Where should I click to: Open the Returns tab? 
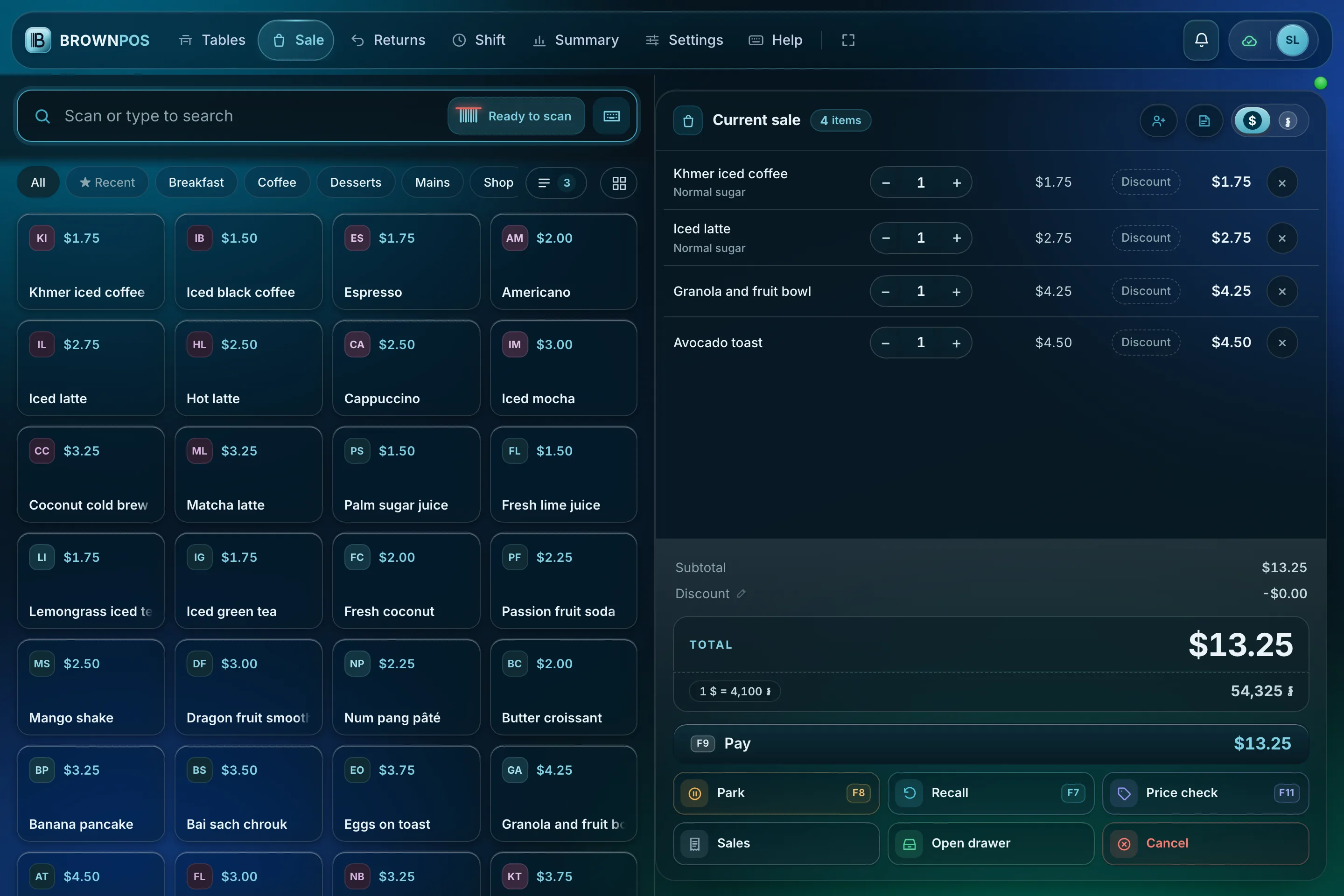point(389,40)
